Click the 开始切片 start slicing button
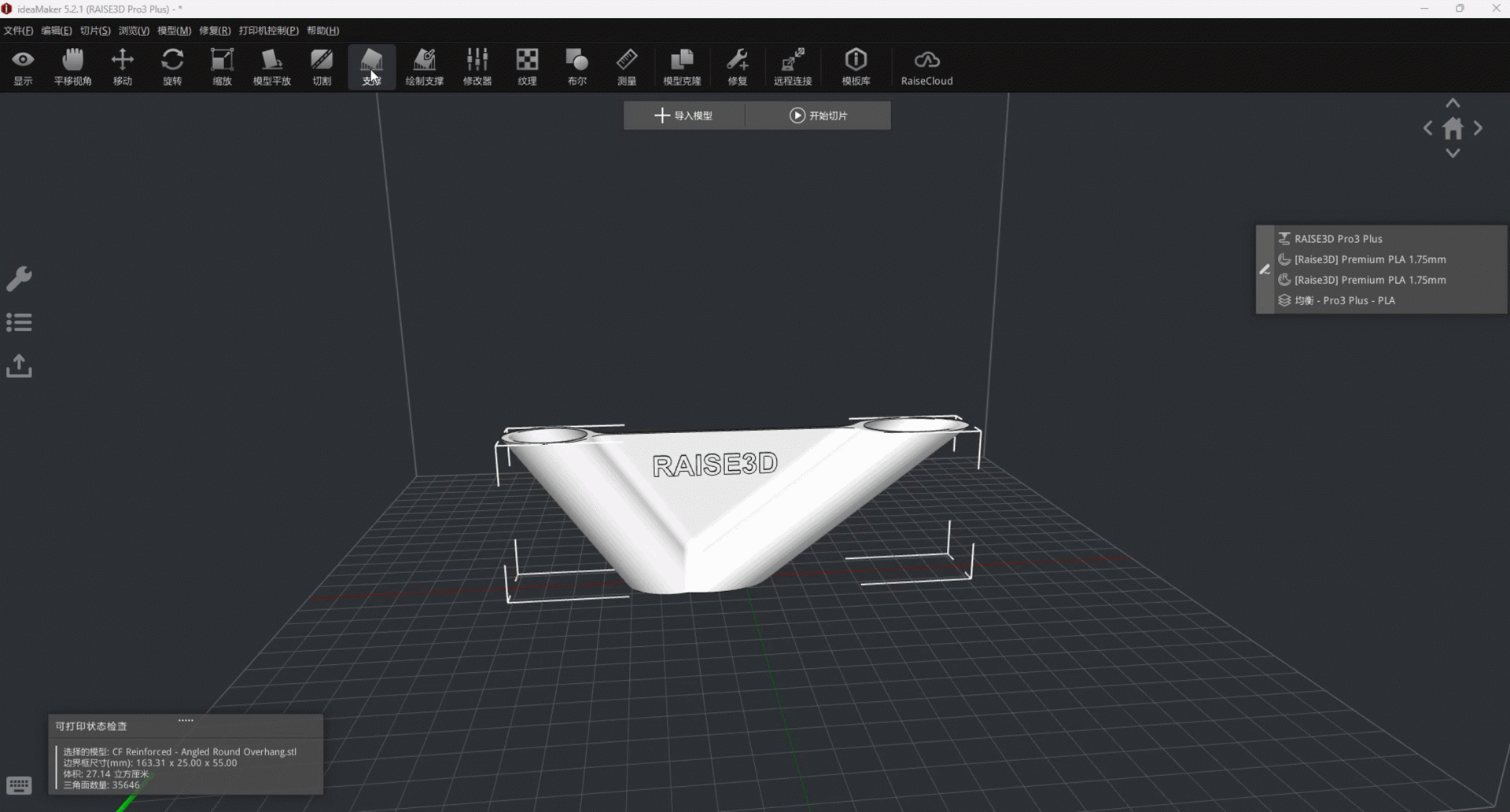Viewport: 1510px width, 812px height. (x=818, y=116)
